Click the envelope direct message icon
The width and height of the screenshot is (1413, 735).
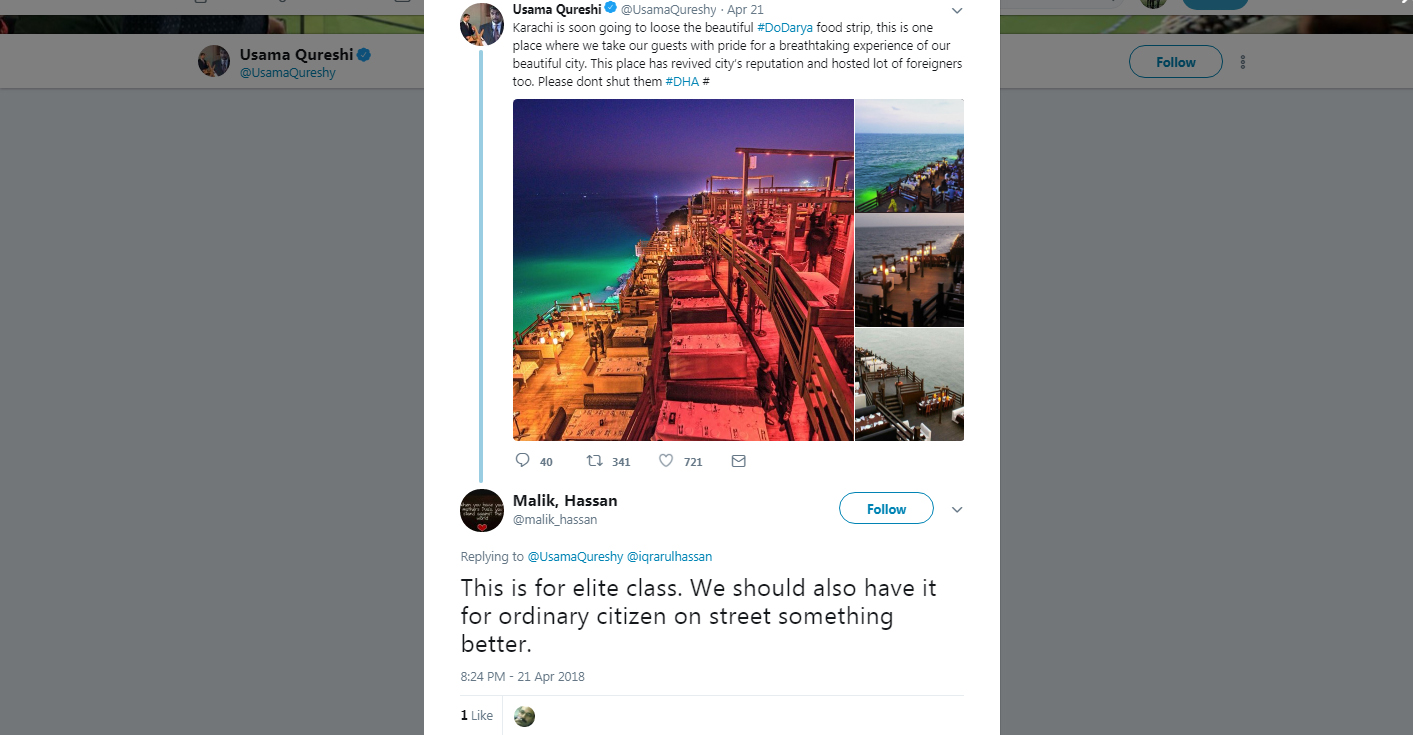pyautogui.click(x=739, y=461)
